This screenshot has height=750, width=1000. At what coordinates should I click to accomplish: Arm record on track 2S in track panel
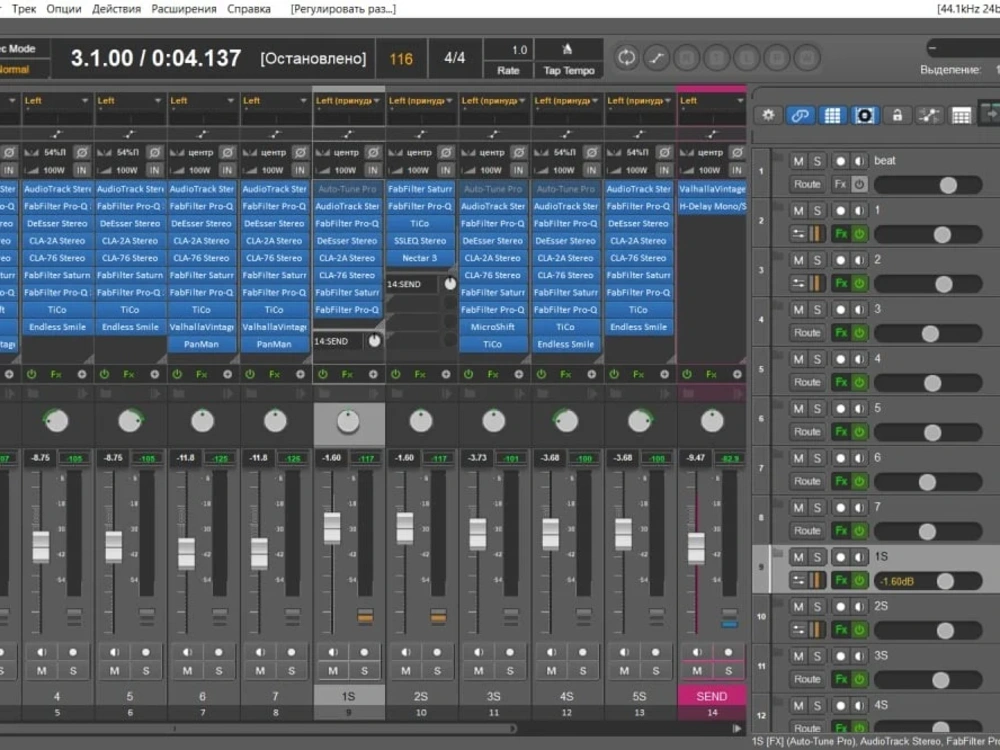pyautogui.click(x=841, y=607)
